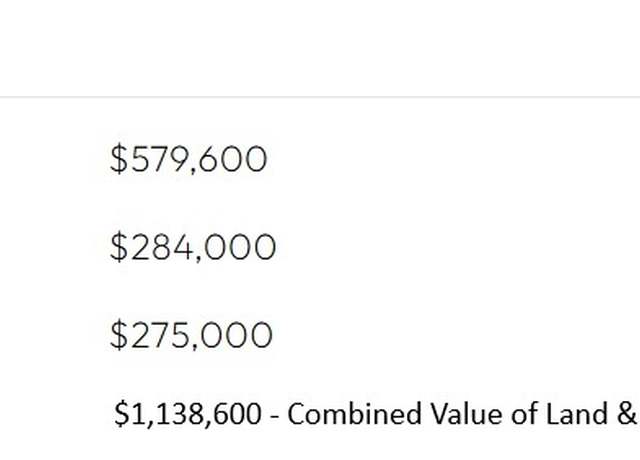The height and width of the screenshot is (460, 640).
Task: Select the $284,000 value
Action: 193,247
